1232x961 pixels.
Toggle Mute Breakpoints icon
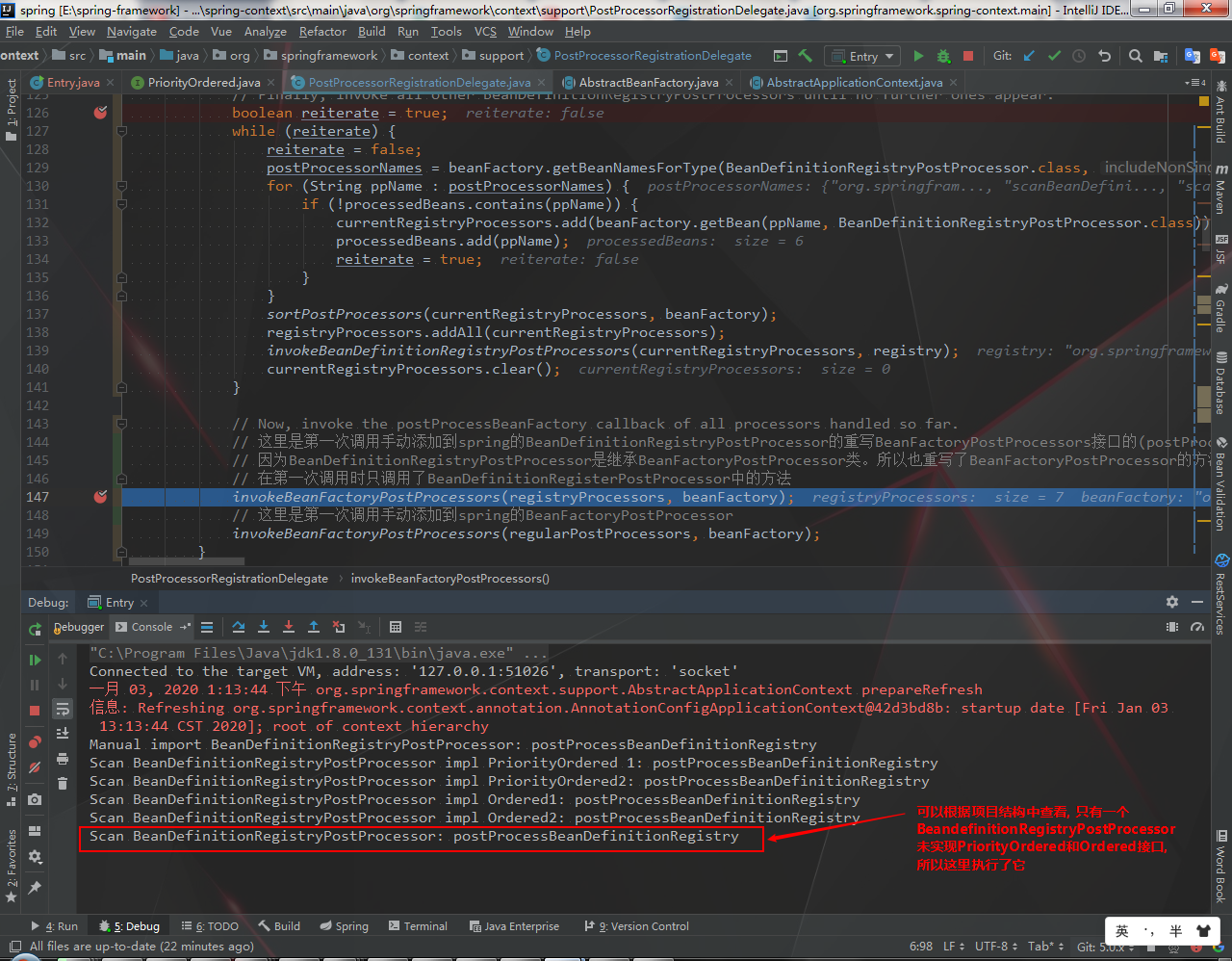coord(35,767)
